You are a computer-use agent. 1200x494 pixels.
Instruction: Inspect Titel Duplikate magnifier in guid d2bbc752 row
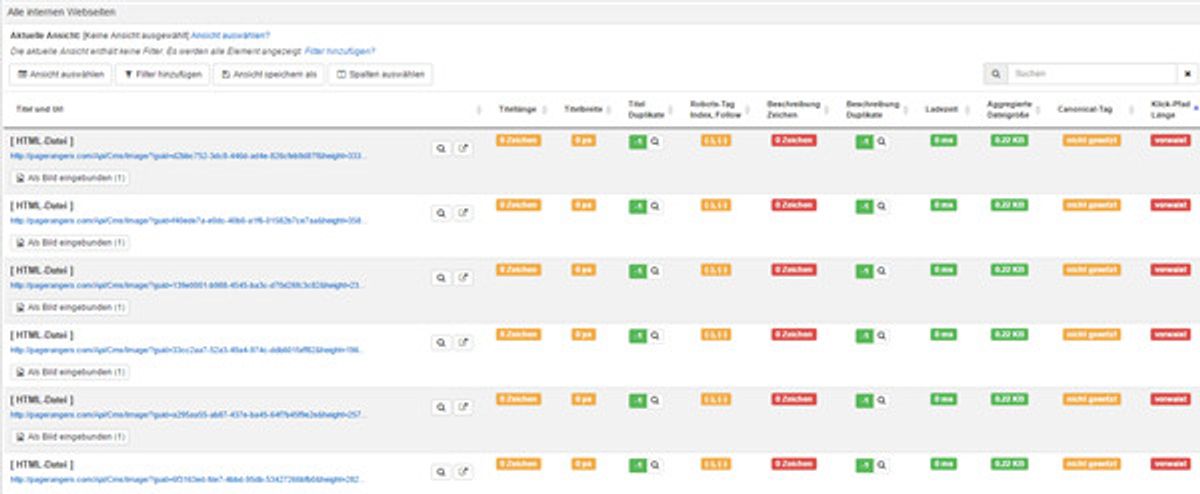tap(655, 142)
